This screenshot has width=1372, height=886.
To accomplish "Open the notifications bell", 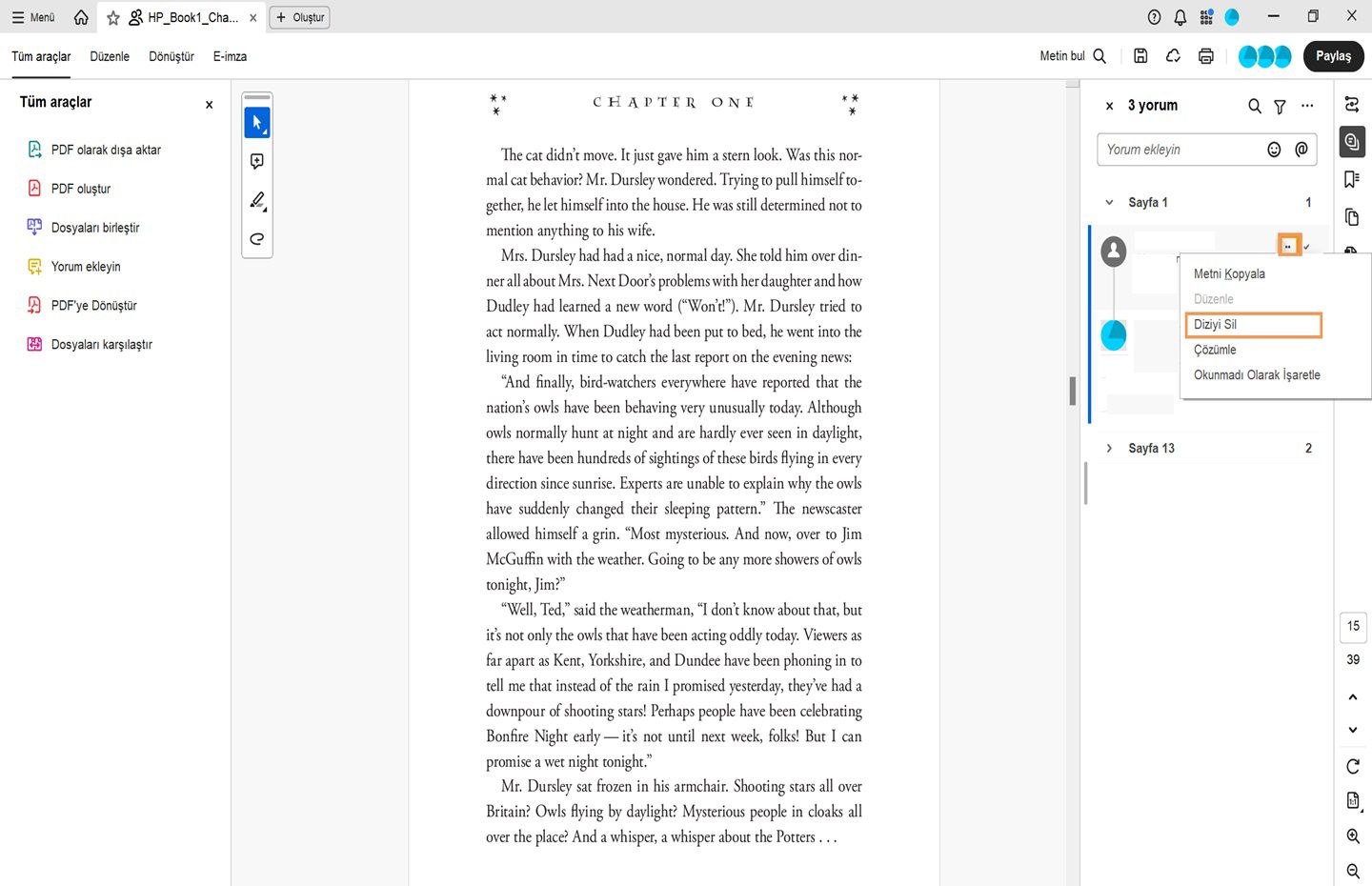I will pos(1180,17).
